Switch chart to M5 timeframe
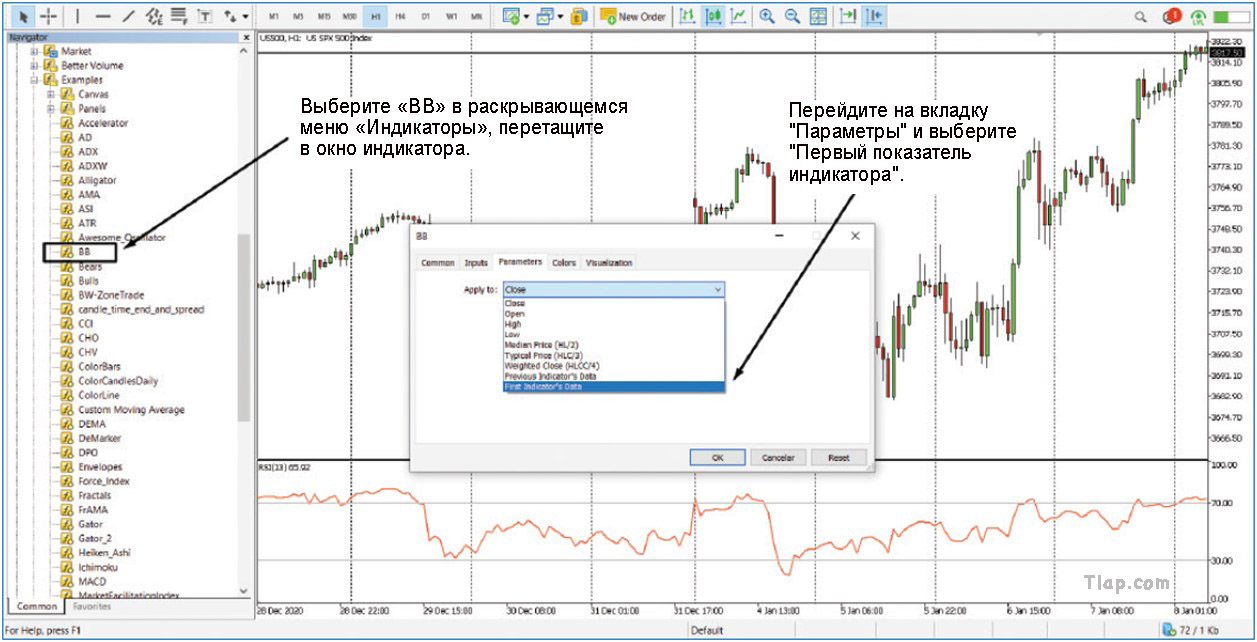This screenshot has width=1257, height=642. 298,17
